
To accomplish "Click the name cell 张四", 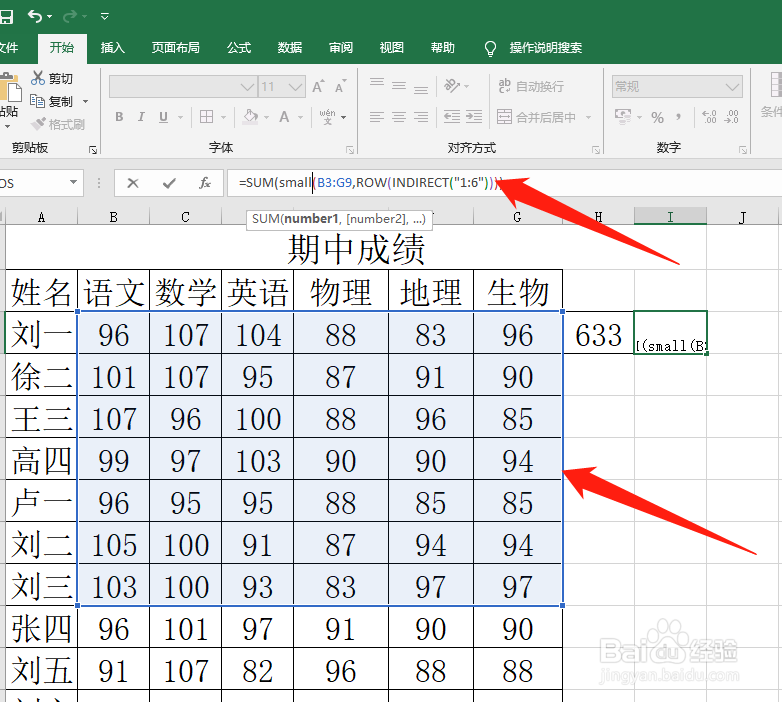I will click(x=41, y=627).
